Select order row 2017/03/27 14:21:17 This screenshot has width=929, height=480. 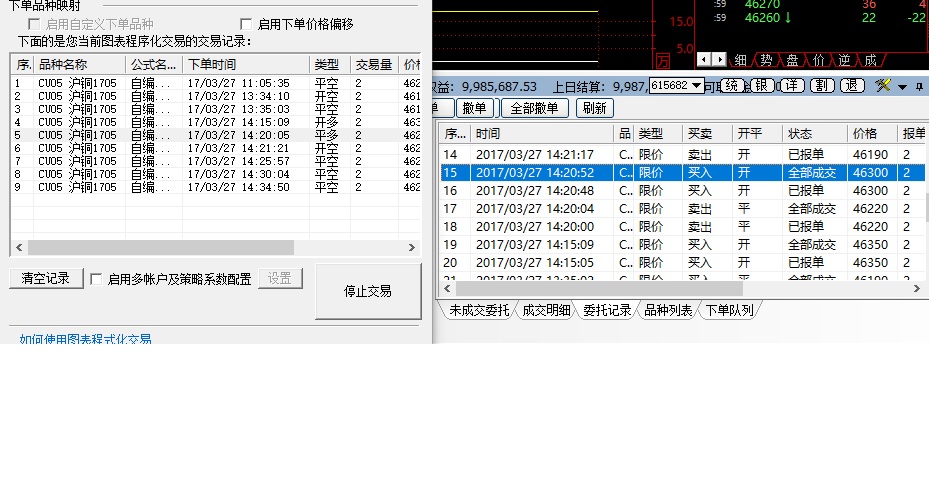pos(683,155)
